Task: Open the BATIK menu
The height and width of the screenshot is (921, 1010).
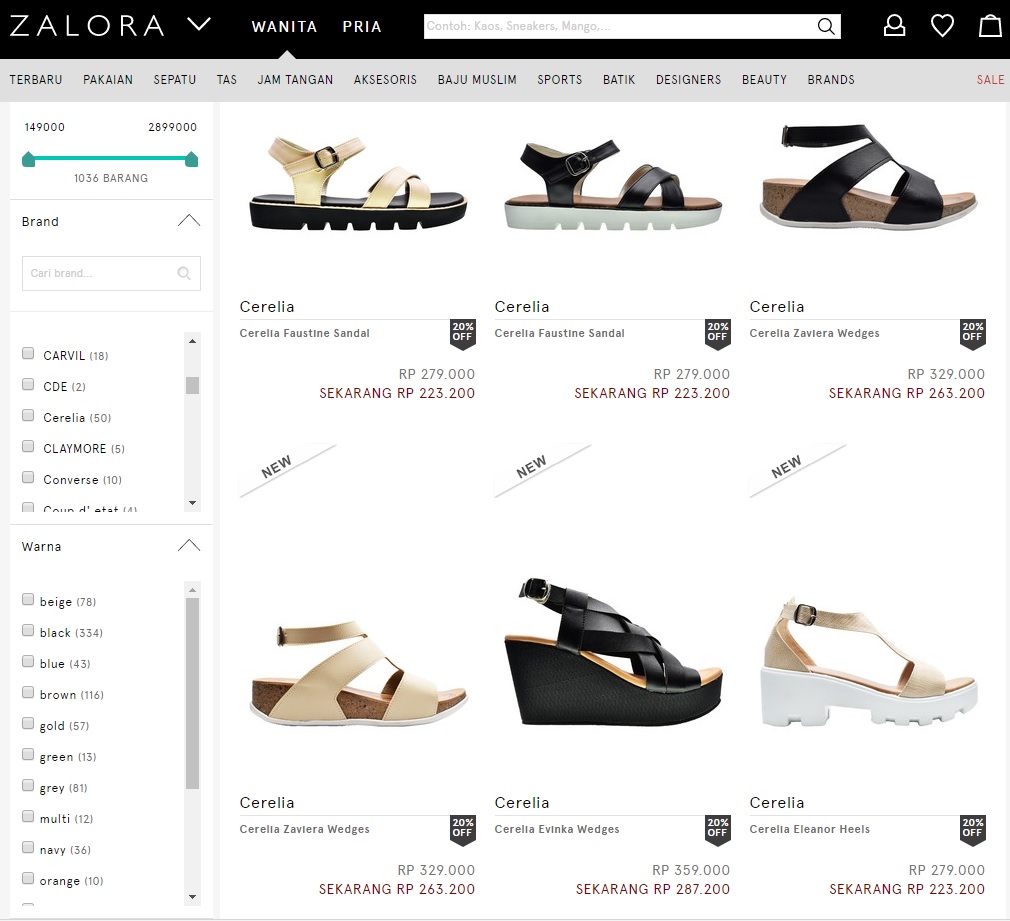Action: [x=619, y=80]
